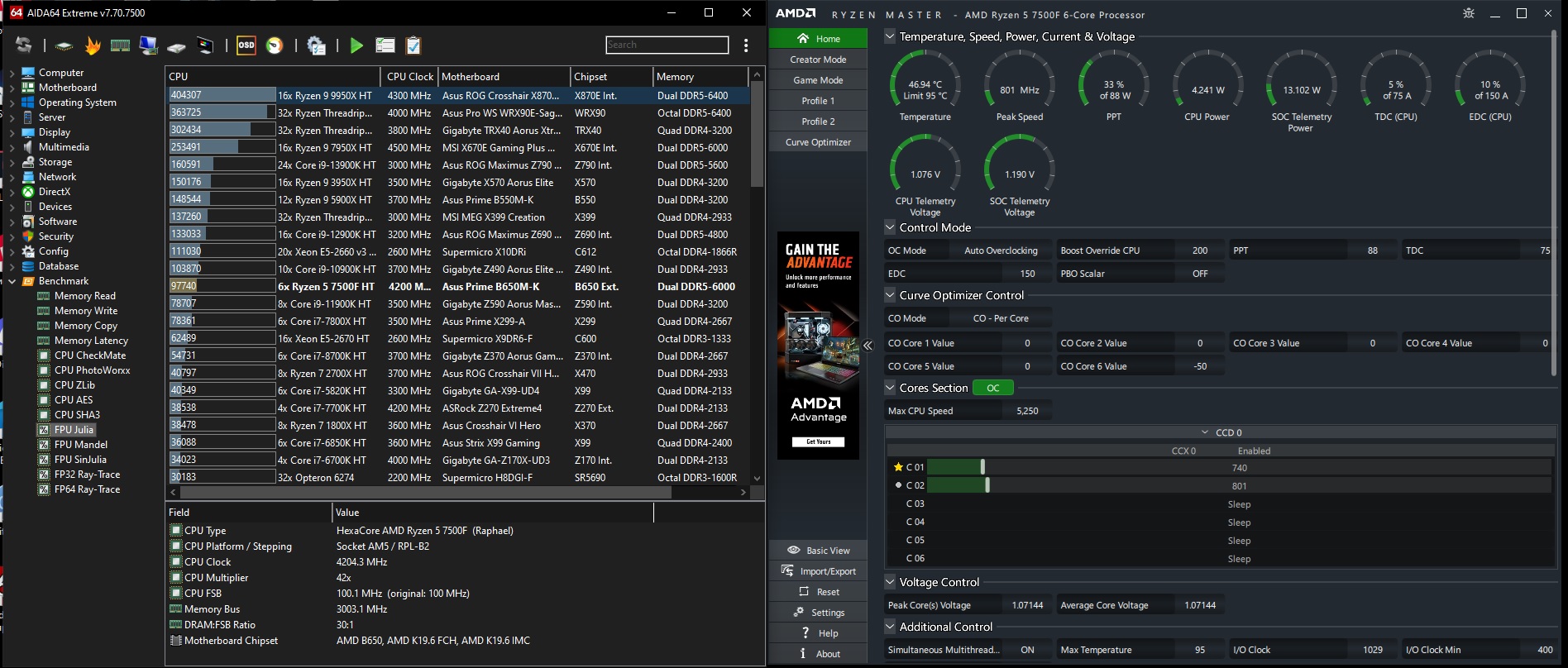Select the CPU AES benchmark
The width and height of the screenshot is (1568, 668).
[74, 400]
